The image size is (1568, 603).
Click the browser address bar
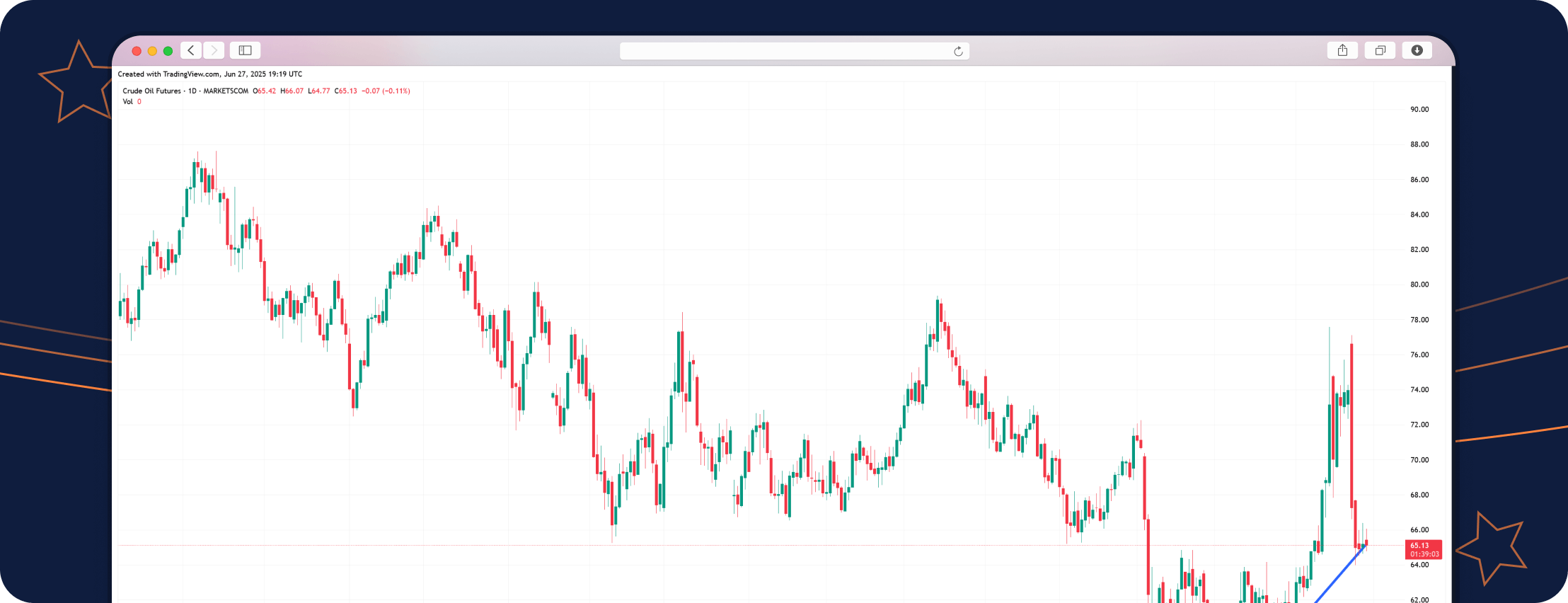tap(794, 51)
